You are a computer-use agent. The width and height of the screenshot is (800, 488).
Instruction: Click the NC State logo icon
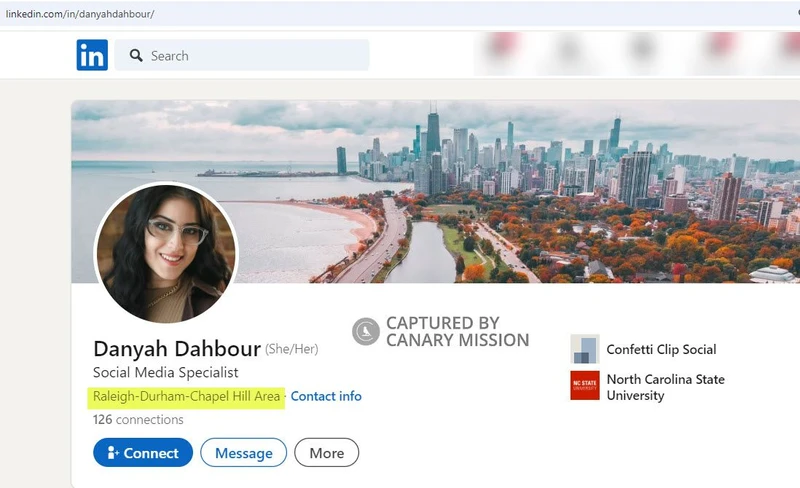click(x=585, y=385)
